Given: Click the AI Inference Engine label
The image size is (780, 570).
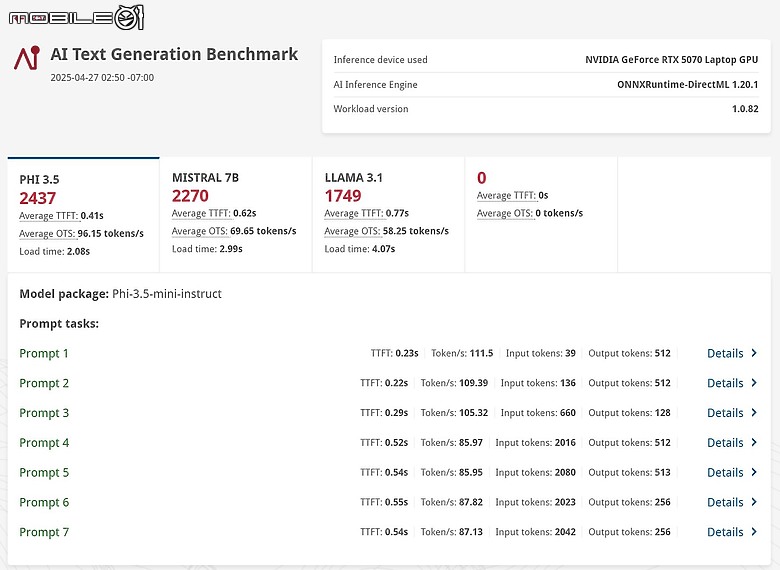Looking at the screenshot, I should coord(376,85).
